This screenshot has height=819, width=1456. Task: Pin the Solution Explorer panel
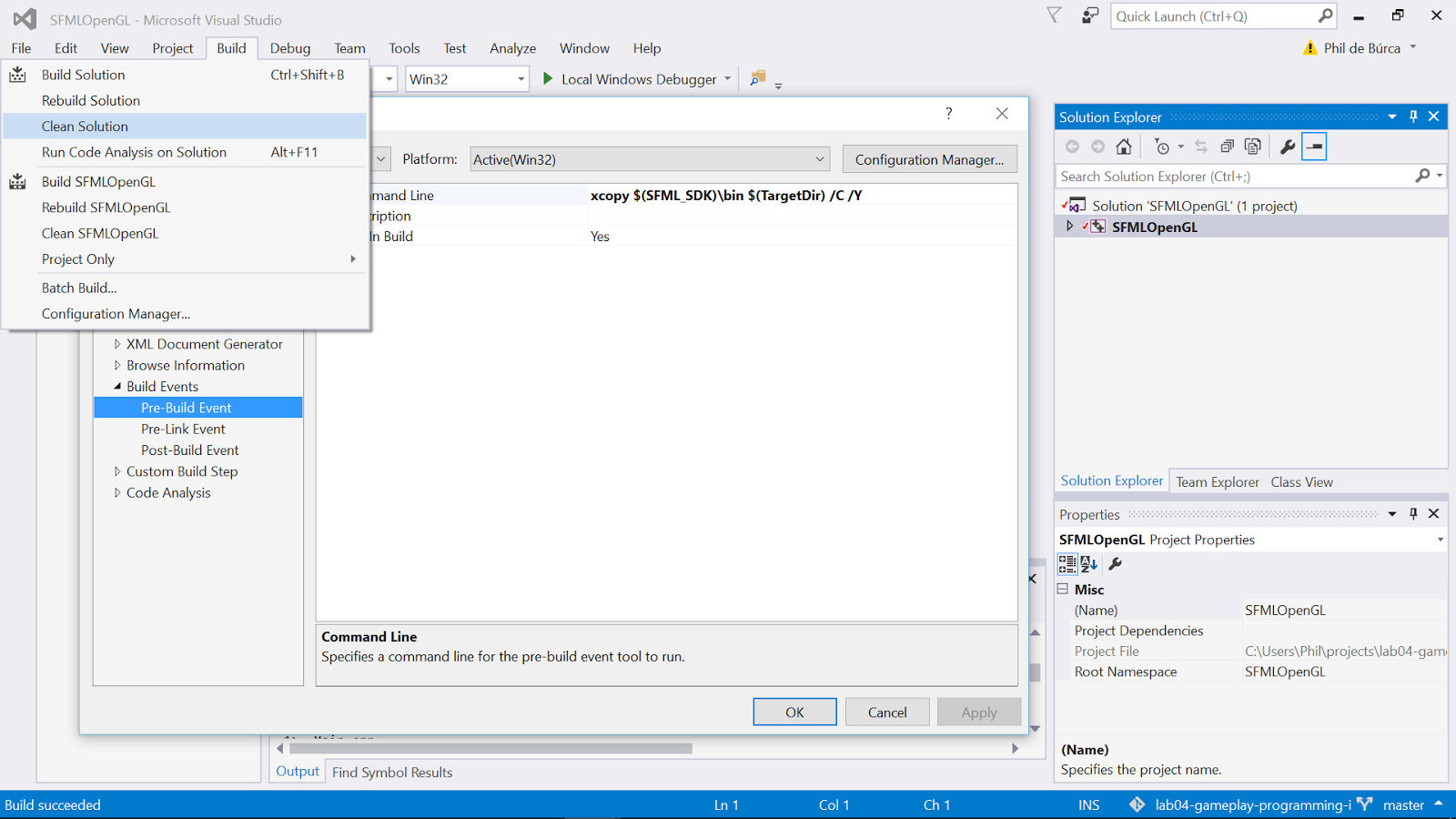pos(1413,116)
